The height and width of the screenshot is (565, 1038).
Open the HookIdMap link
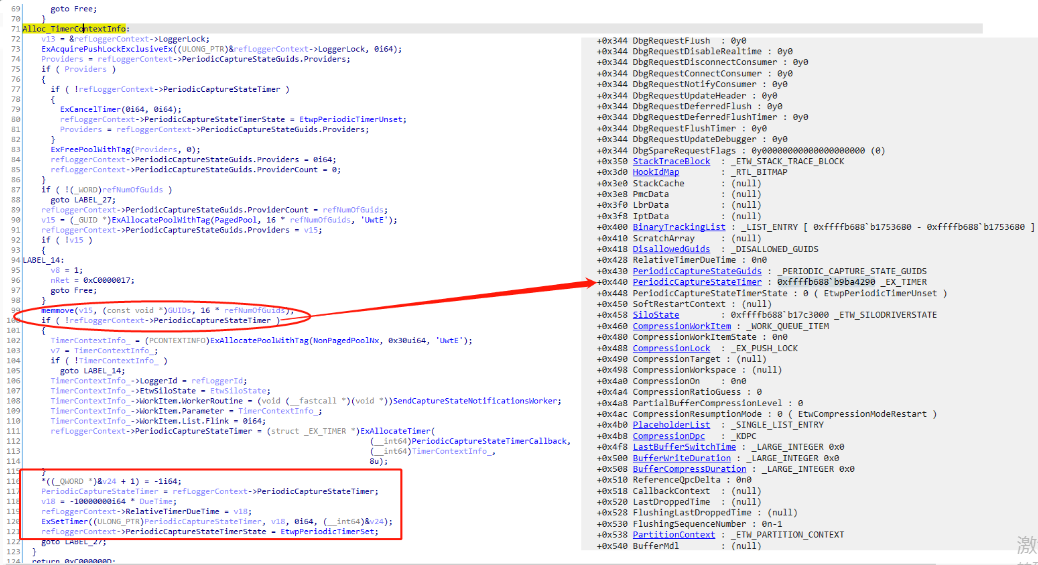(x=655, y=172)
